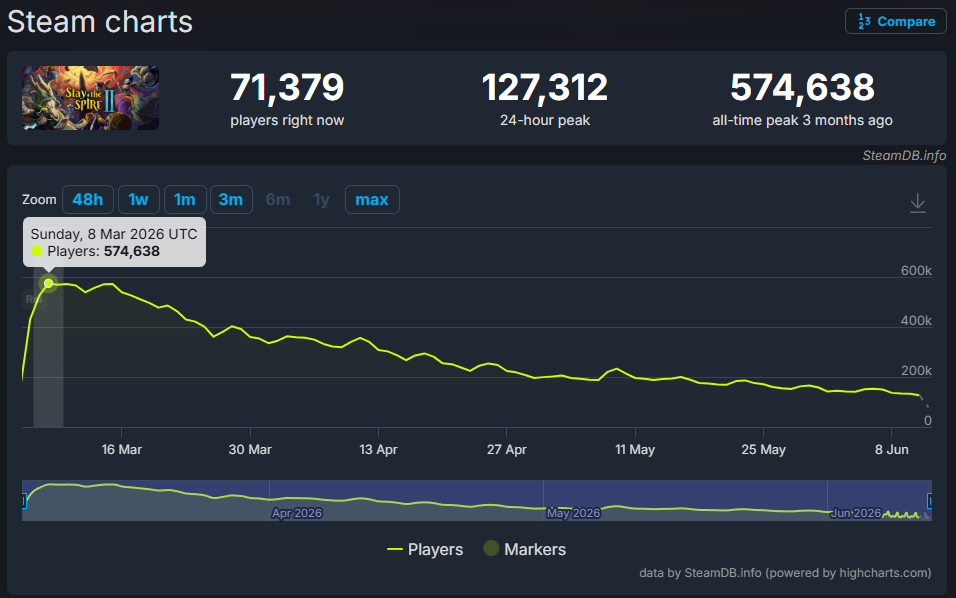Click the 27 Apr axis label
Viewport: 956px width, 598px height.
point(507,450)
